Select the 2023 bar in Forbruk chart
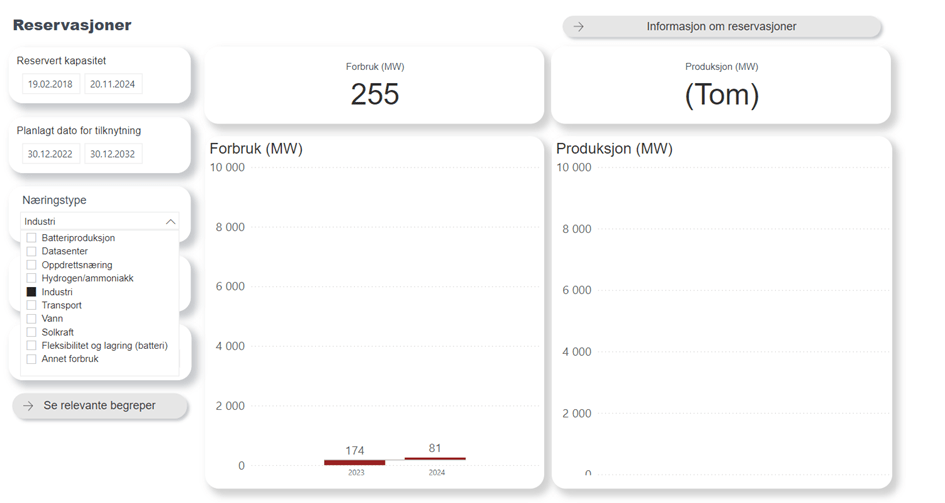This screenshot has height=503, width=945. pos(355,462)
